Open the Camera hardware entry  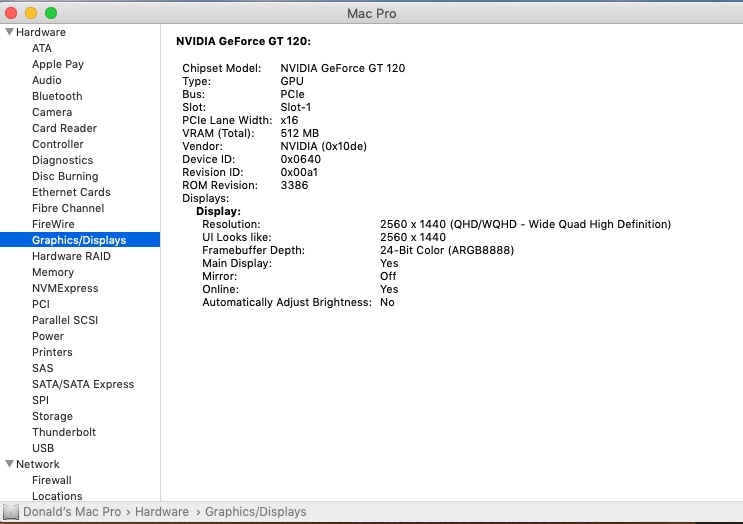pyautogui.click(x=52, y=112)
